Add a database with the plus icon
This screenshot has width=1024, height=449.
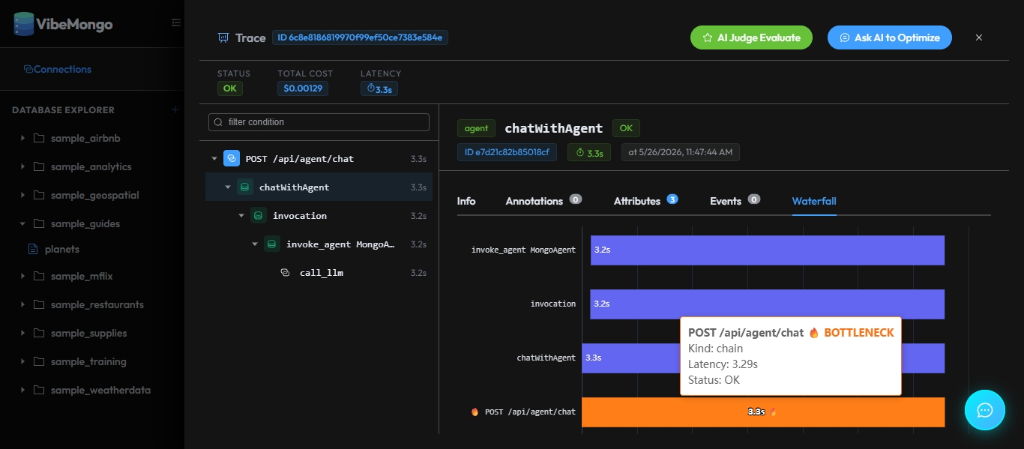175,110
